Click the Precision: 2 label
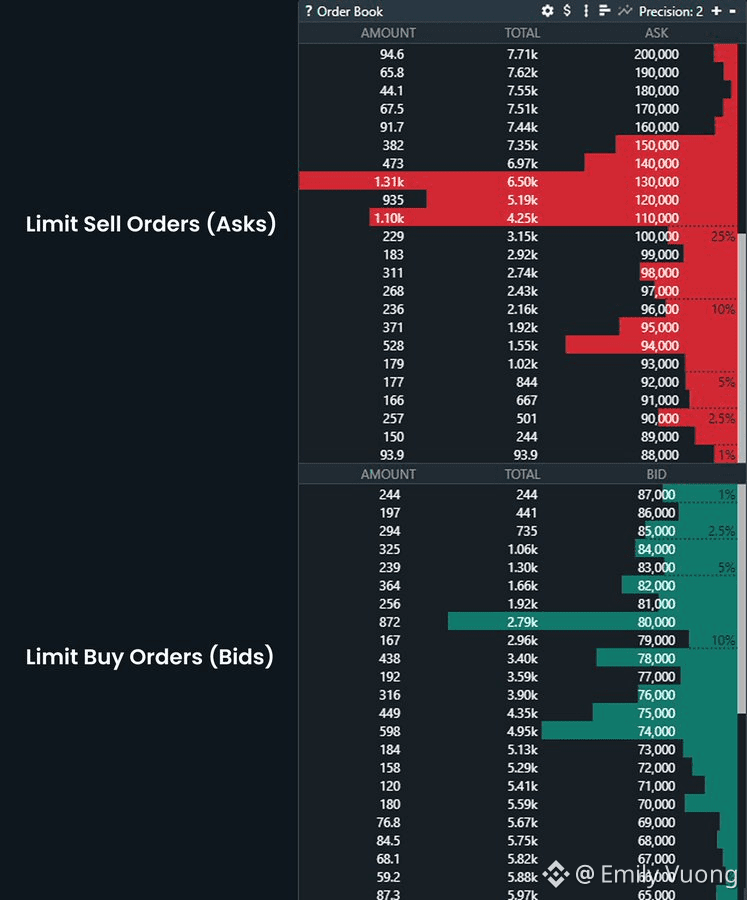The width and height of the screenshot is (747, 900). tap(671, 11)
